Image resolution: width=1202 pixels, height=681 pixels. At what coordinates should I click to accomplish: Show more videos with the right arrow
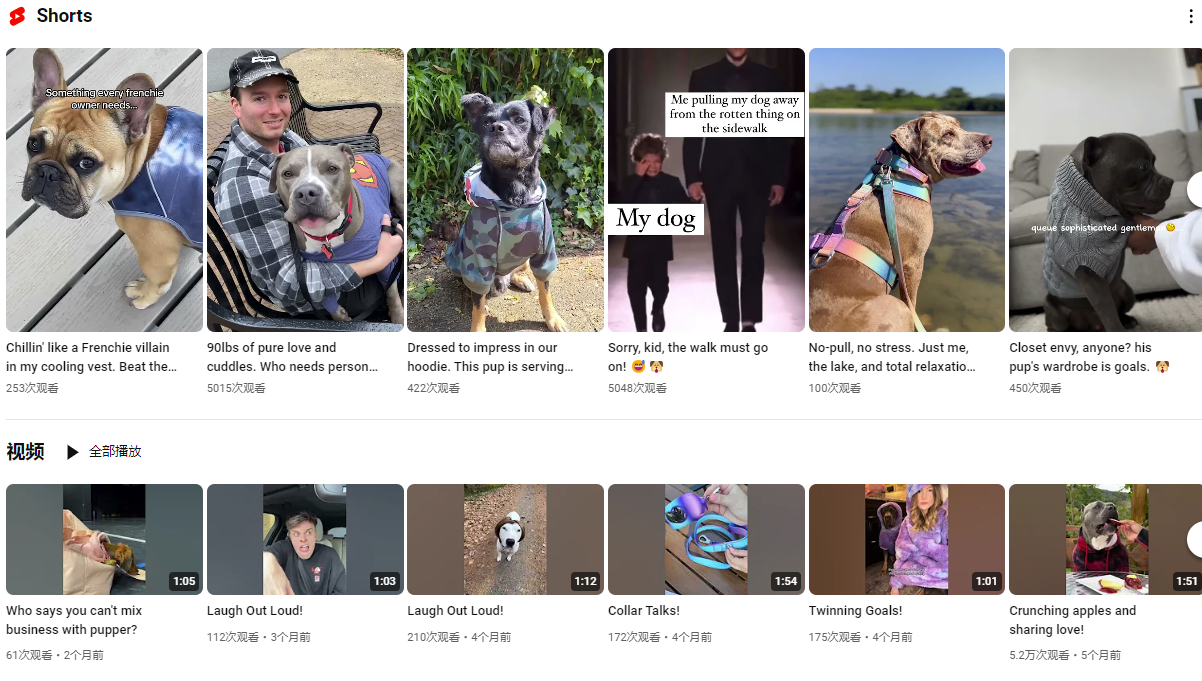pyautogui.click(x=1195, y=539)
